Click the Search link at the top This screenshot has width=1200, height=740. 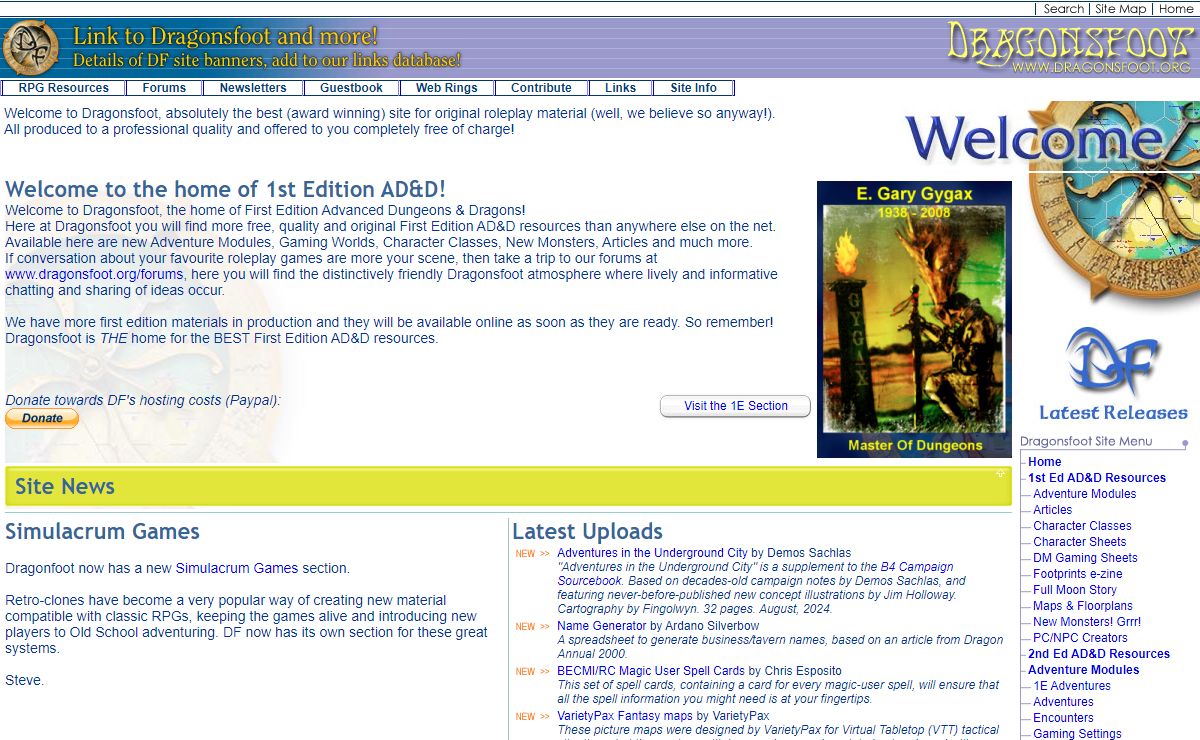pyautogui.click(x=1063, y=8)
